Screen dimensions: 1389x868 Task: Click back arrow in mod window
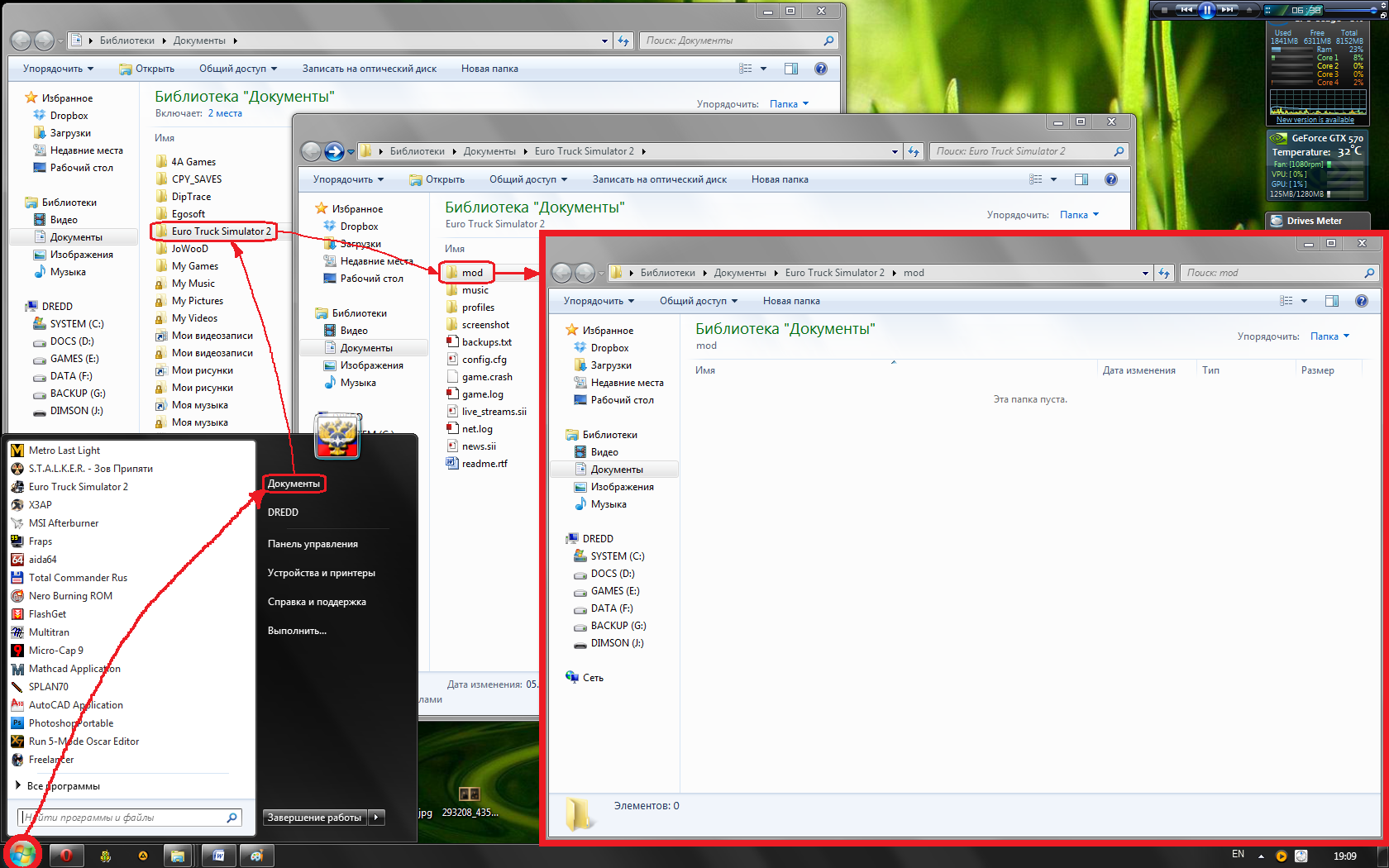[562, 273]
